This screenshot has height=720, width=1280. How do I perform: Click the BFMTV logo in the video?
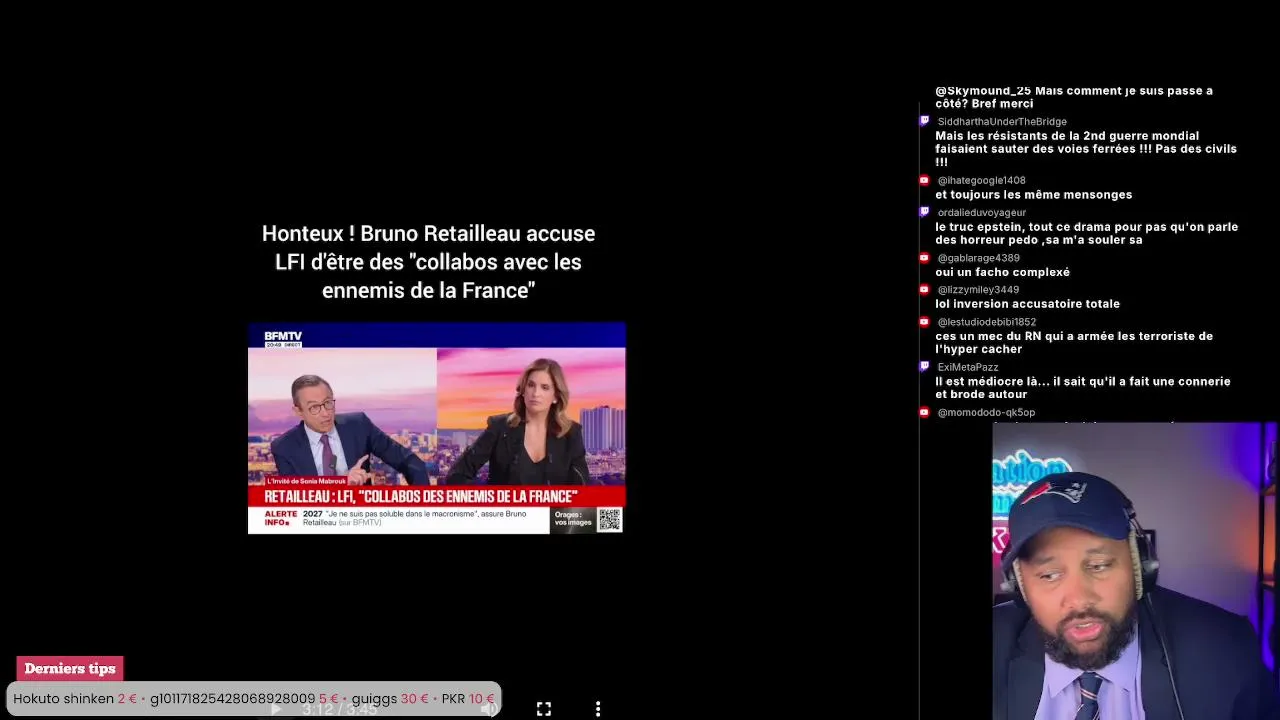pos(283,337)
